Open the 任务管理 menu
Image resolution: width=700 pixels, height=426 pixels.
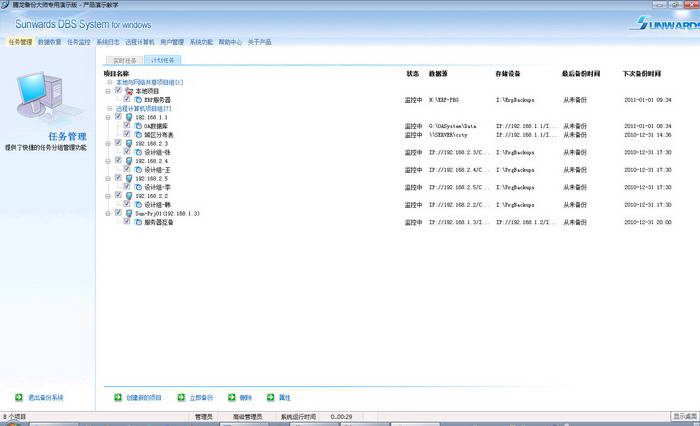click(x=21, y=42)
